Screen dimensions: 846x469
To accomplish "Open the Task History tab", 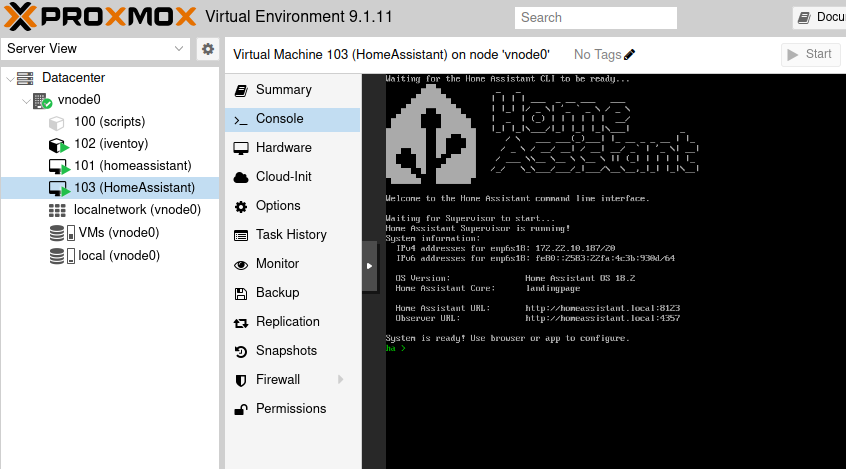I will coord(293,235).
